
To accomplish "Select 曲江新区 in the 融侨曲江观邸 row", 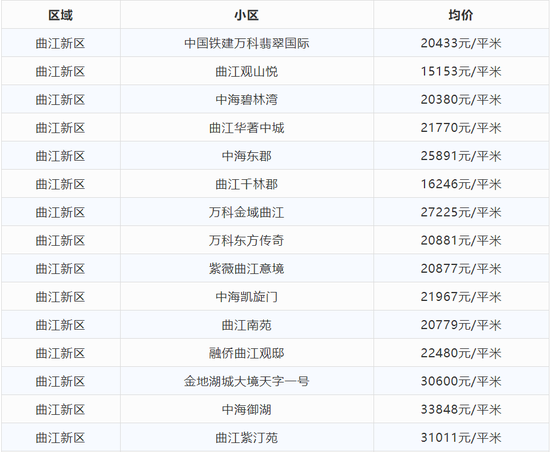I will (x=60, y=353).
